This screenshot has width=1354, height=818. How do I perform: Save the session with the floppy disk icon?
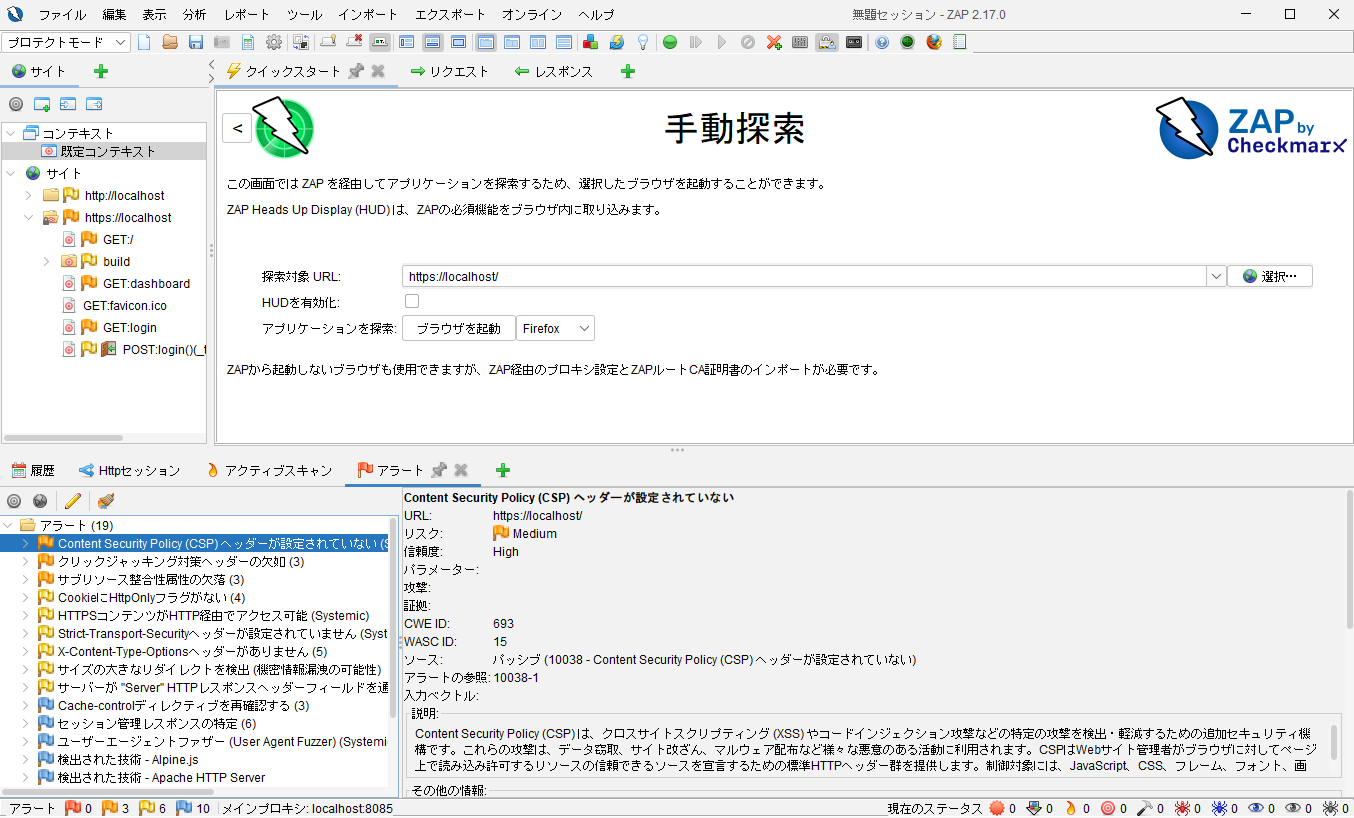[196, 42]
